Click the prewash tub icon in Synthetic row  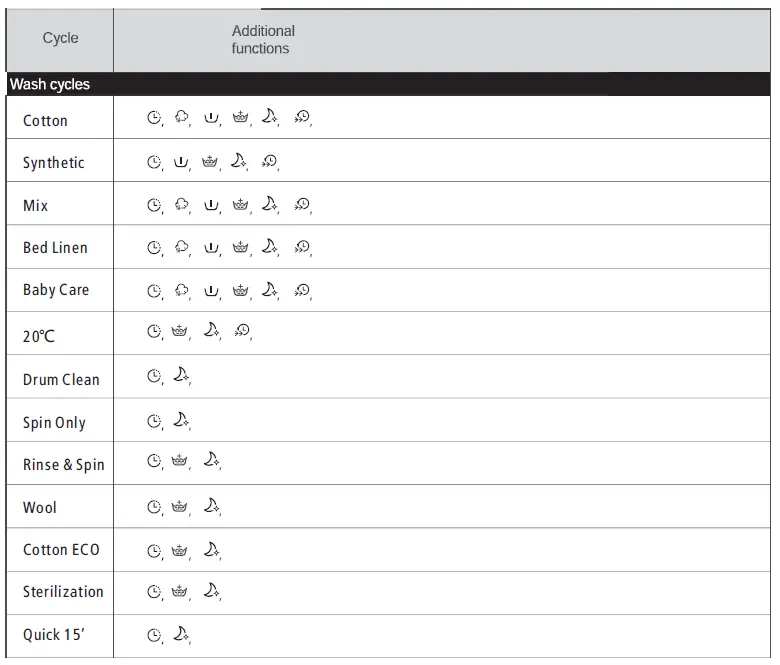[x=181, y=162]
